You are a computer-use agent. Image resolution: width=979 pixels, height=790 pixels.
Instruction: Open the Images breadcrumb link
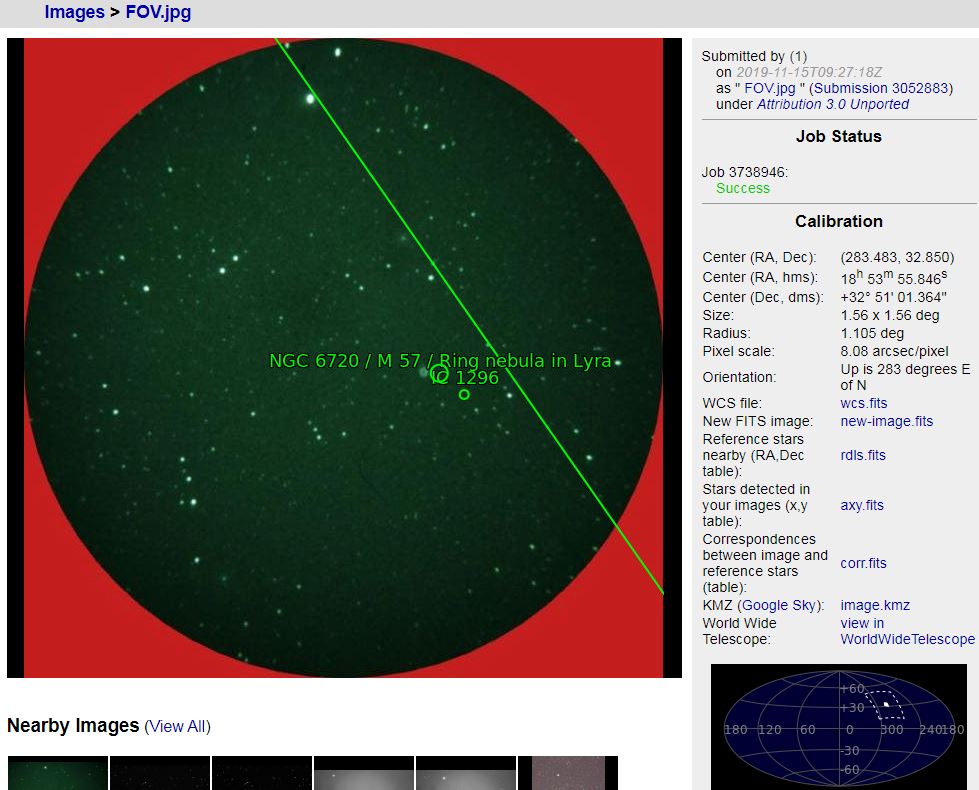[x=74, y=12]
